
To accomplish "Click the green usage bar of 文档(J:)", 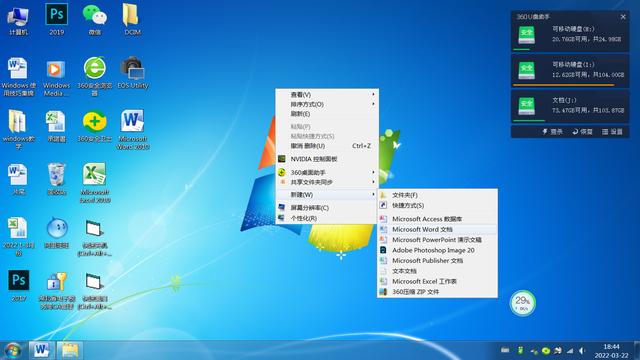I will click(x=529, y=120).
